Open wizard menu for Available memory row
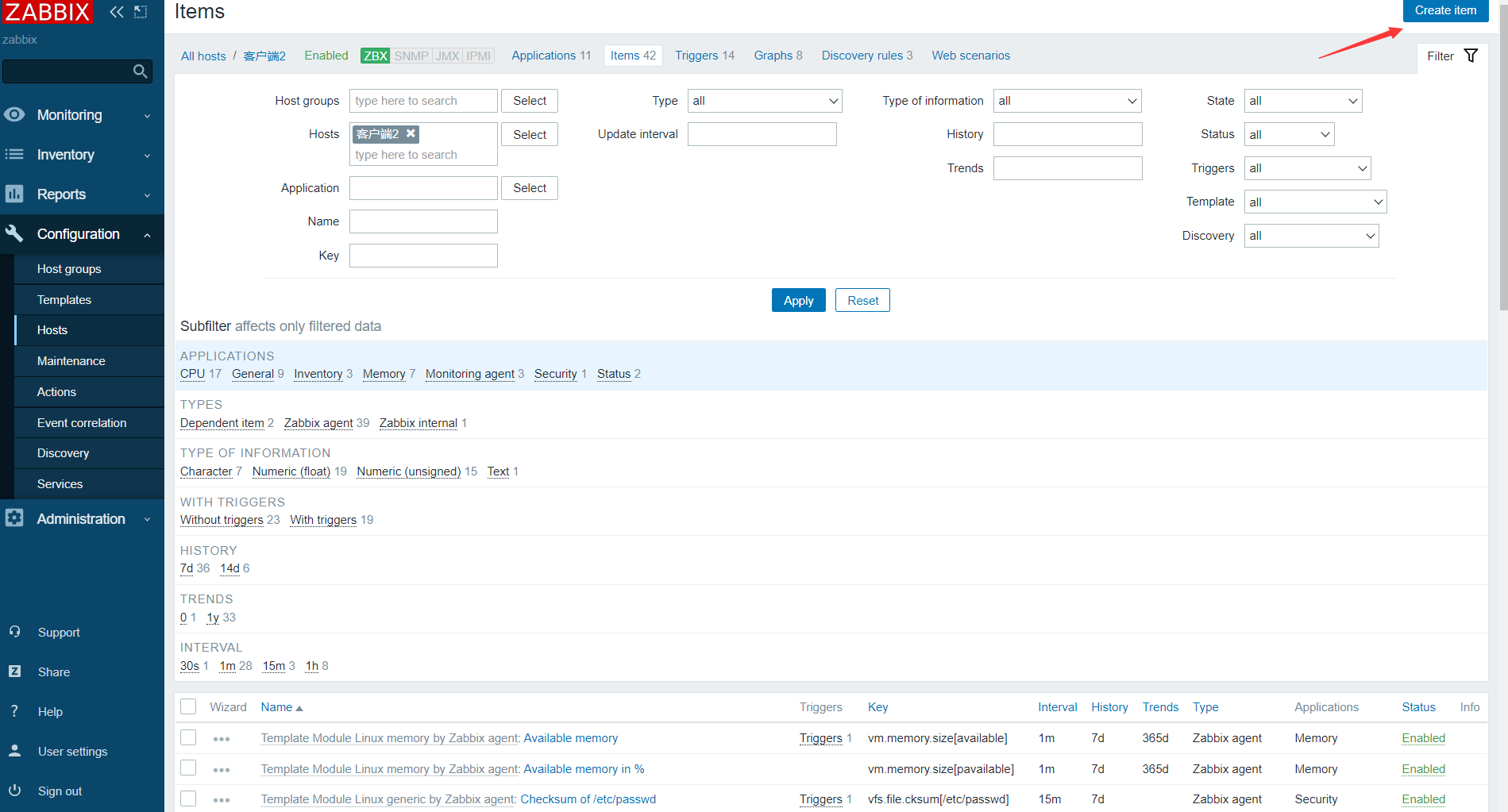The width and height of the screenshot is (1508, 812). click(x=222, y=739)
